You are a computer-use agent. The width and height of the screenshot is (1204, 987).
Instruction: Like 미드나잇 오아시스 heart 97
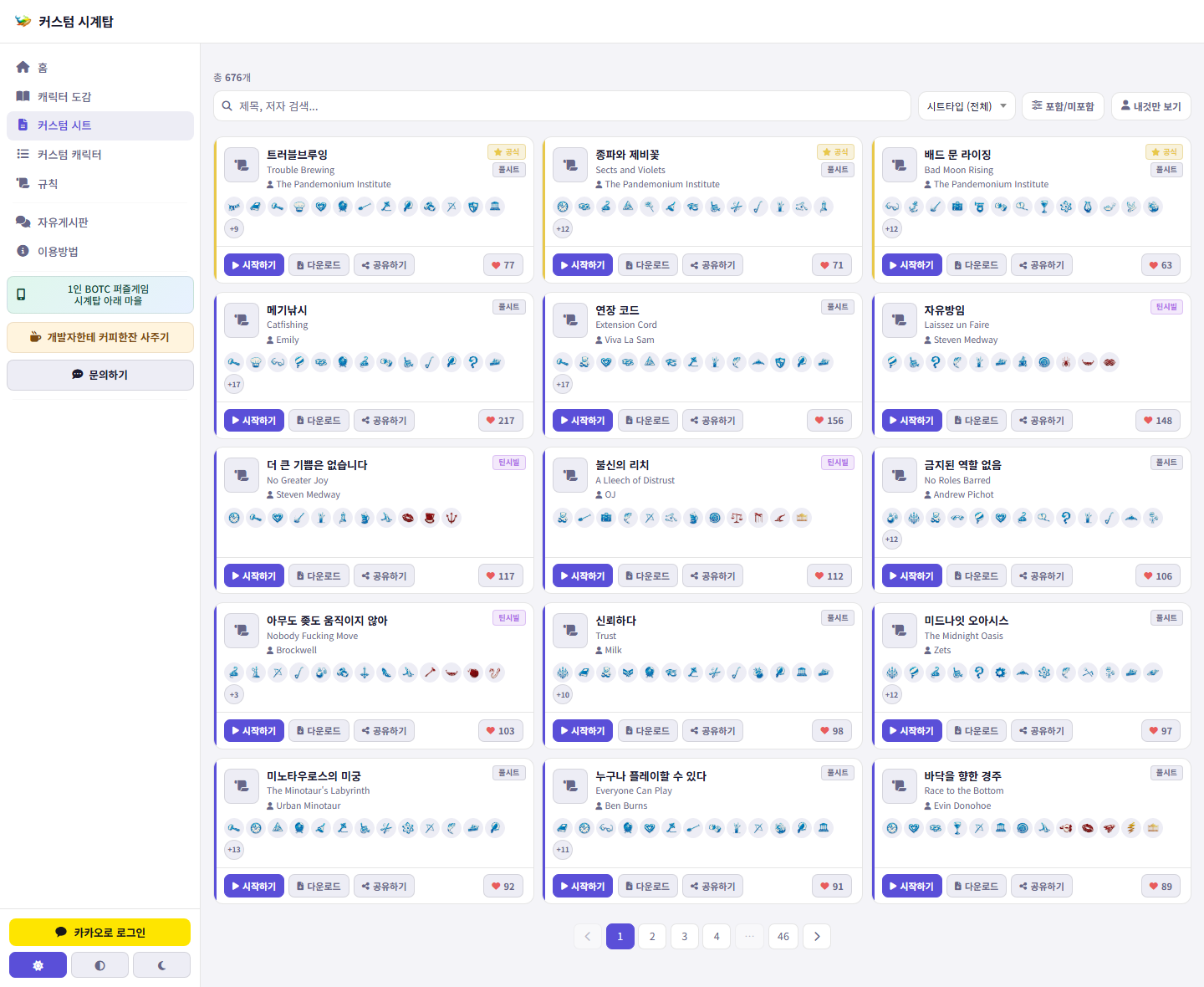click(x=1161, y=731)
